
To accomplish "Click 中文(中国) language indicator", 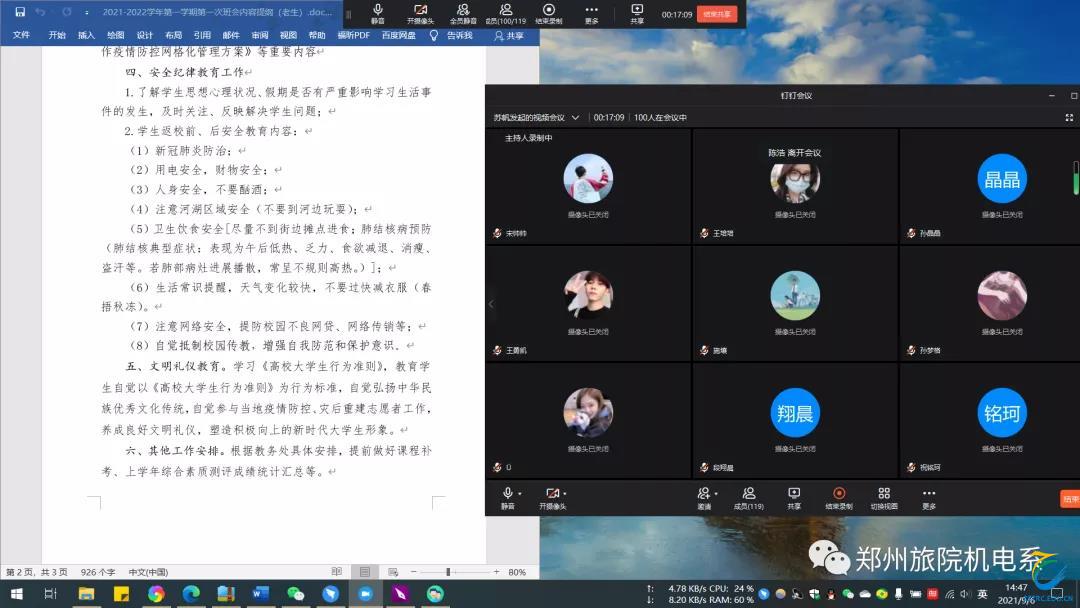I will click(148, 572).
